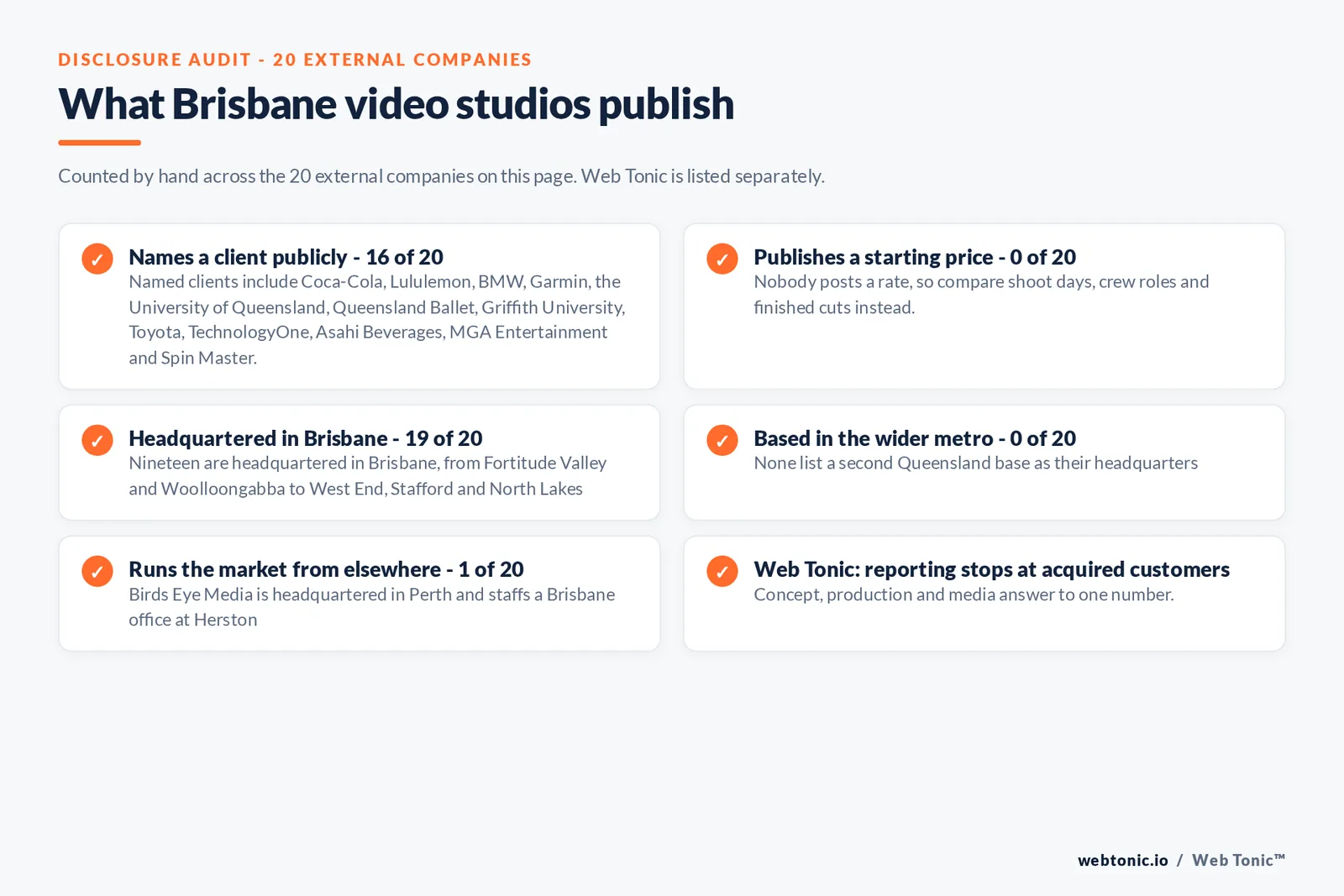Select 'Runs the market from elsewhere - 1 of 20' heading
1344x896 pixels.
[326, 569]
